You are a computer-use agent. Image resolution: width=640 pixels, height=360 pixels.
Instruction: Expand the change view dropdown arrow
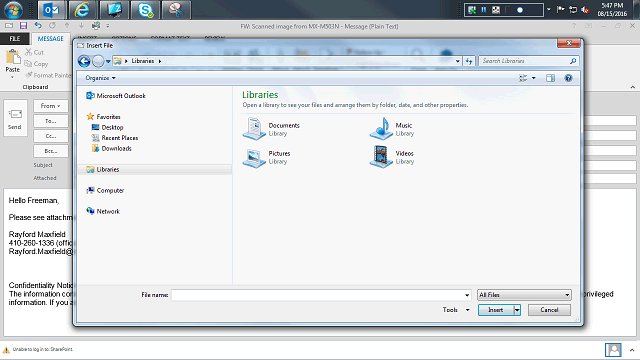(533, 78)
